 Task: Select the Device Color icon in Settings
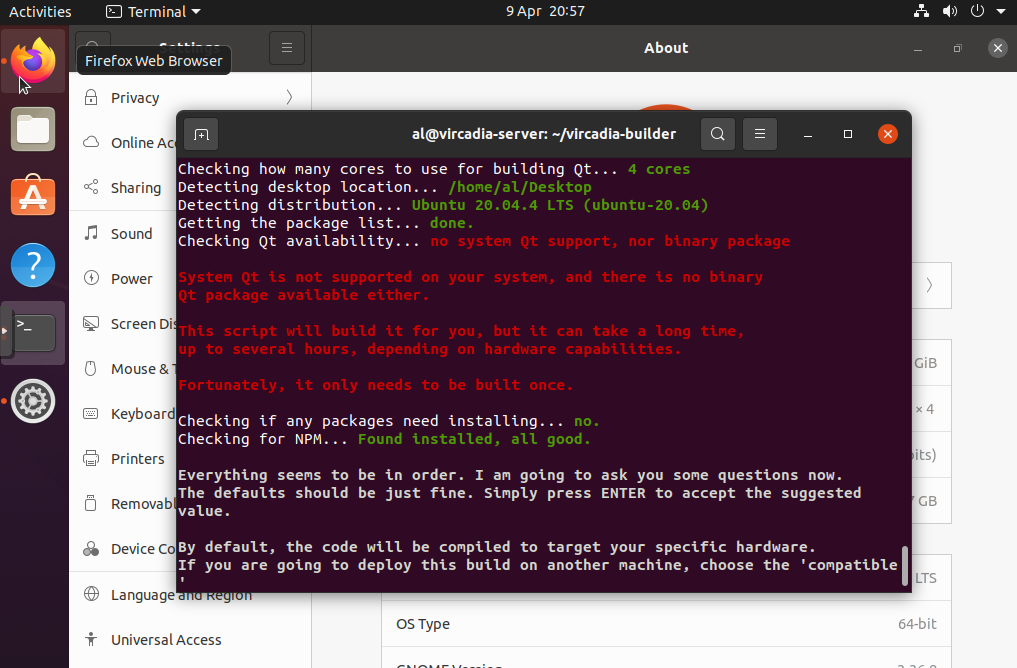pyautogui.click(x=91, y=549)
